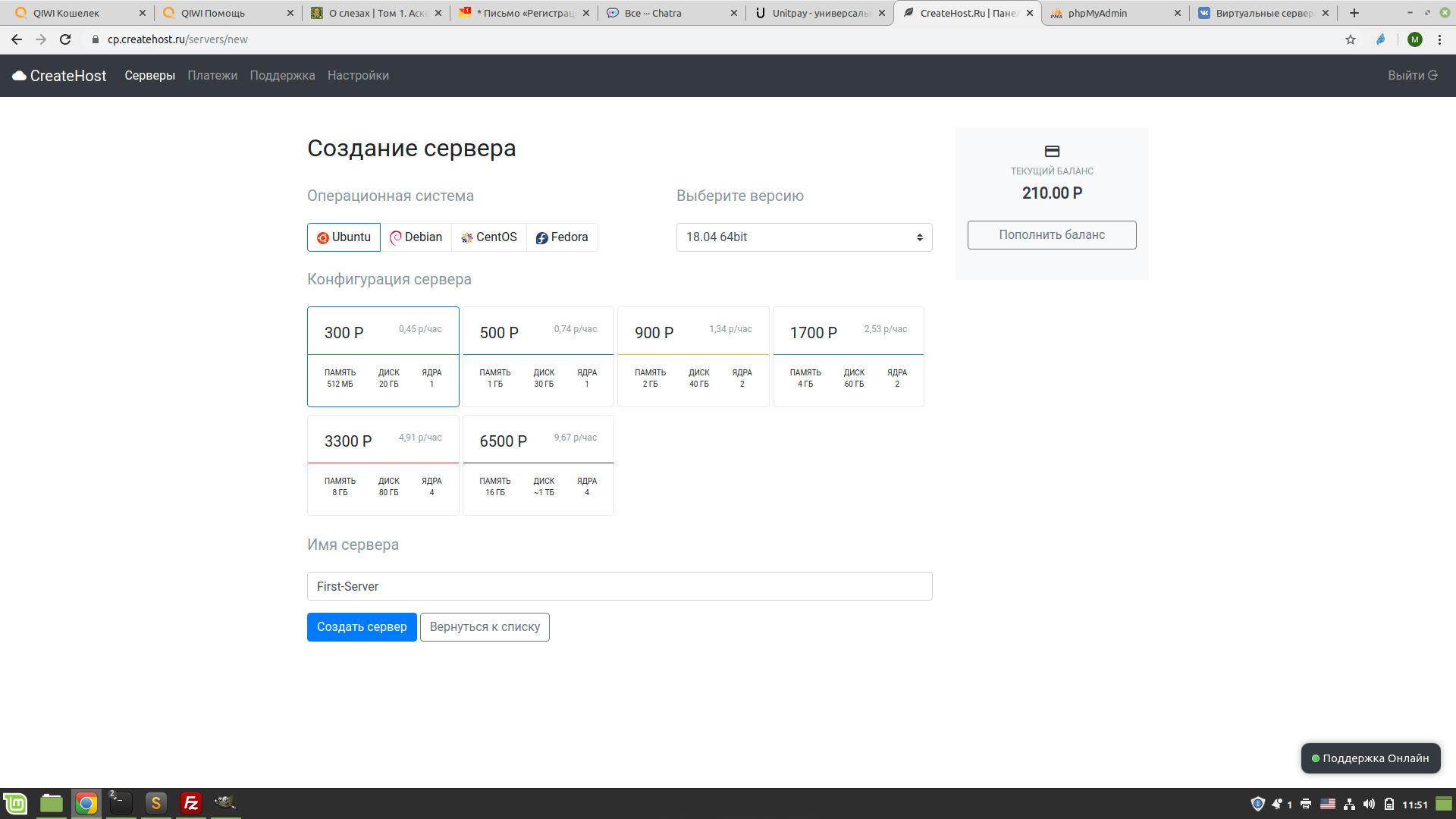The height and width of the screenshot is (819, 1456).
Task: Bookmark this page with the star icon
Action: [1351, 39]
